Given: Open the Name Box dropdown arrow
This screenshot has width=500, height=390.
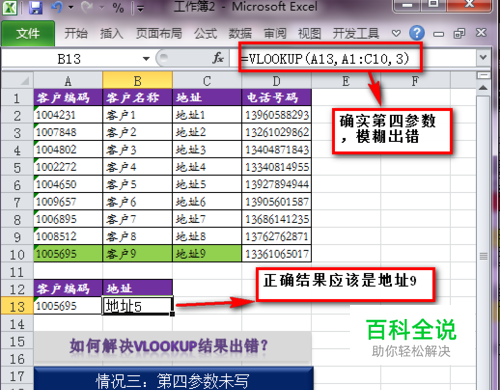Looking at the screenshot, I should point(146,59).
